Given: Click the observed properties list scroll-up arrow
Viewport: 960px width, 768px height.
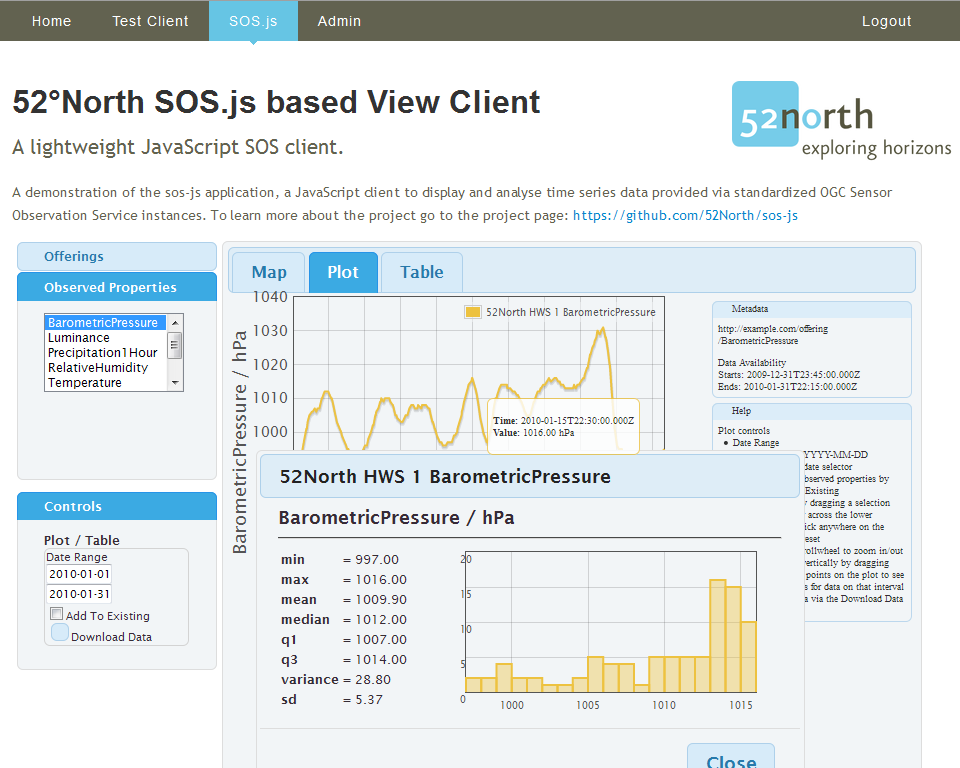Looking at the screenshot, I should pyautogui.click(x=175, y=322).
